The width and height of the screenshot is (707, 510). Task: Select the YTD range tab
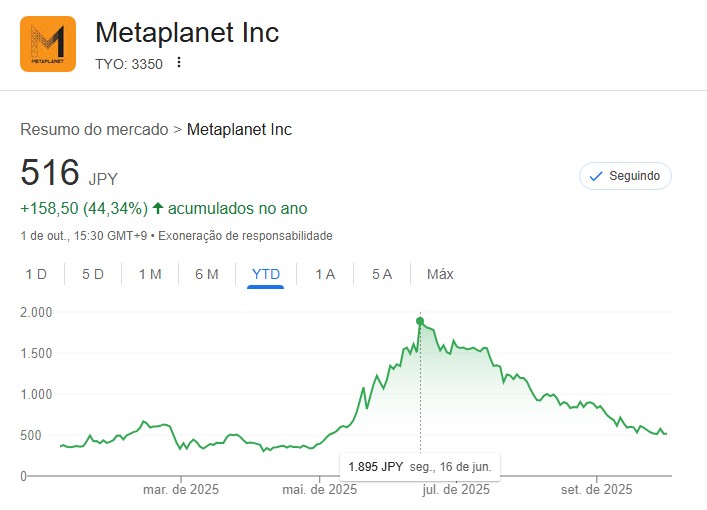coord(266,274)
